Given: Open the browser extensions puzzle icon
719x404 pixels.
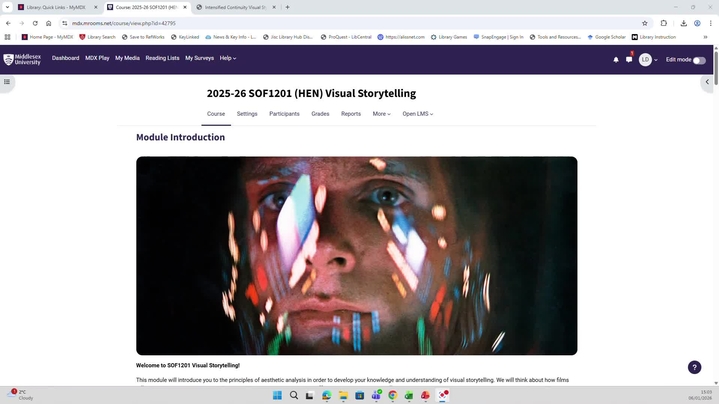Looking at the screenshot, I should tap(663, 23).
